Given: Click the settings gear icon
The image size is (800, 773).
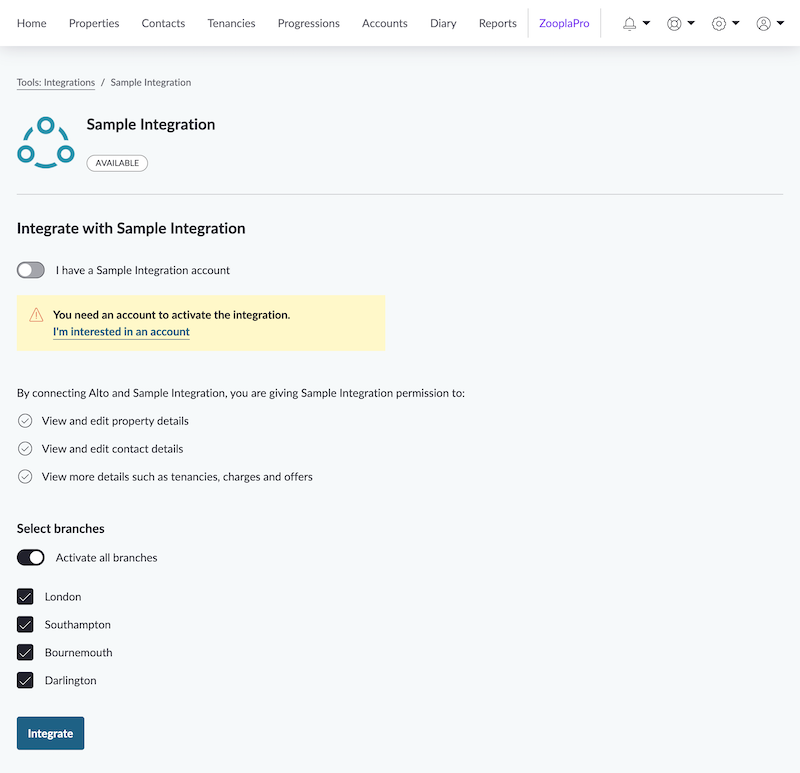Looking at the screenshot, I should click(719, 23).
